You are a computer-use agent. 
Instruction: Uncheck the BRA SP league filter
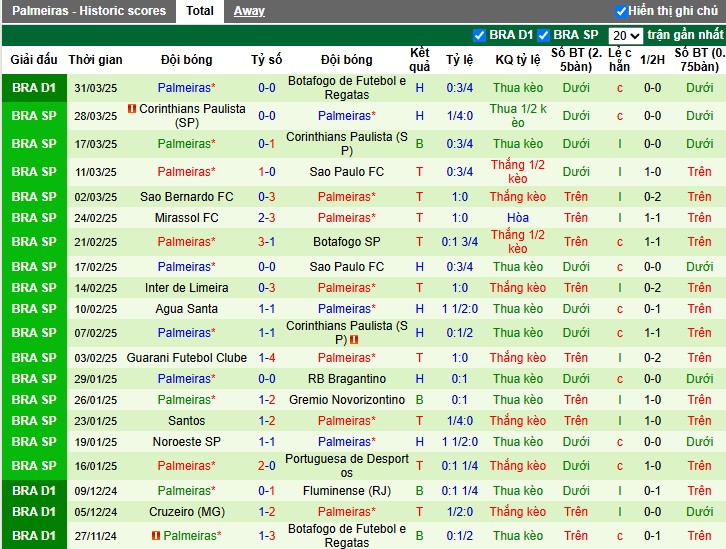pos(544,35)
